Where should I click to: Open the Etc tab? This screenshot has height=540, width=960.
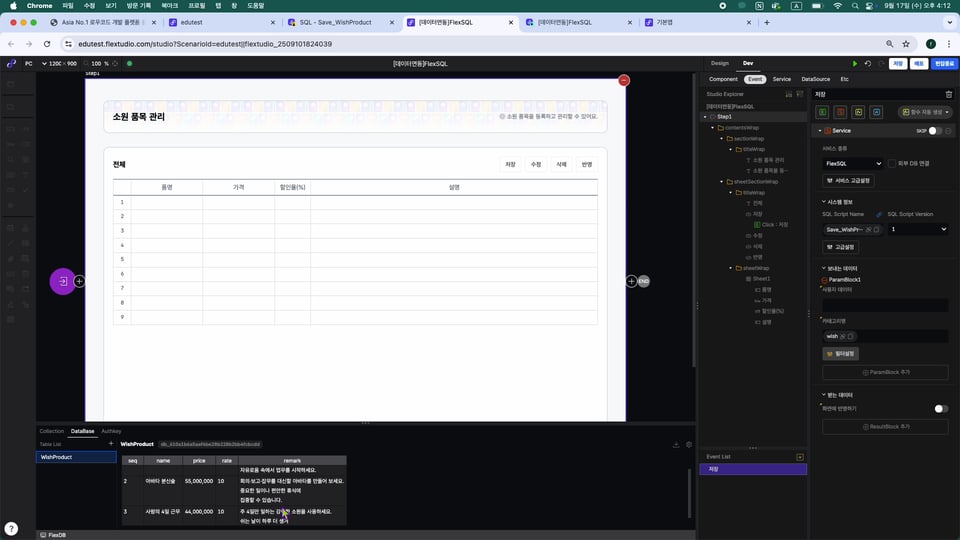(844, 80)
